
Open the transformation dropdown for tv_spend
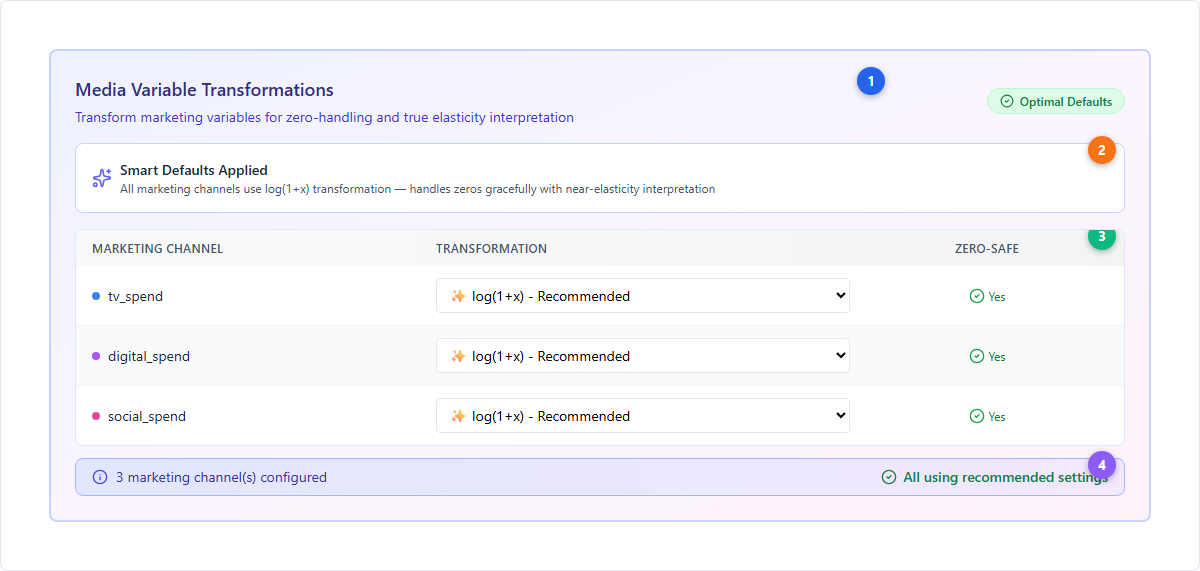[643, 296]
